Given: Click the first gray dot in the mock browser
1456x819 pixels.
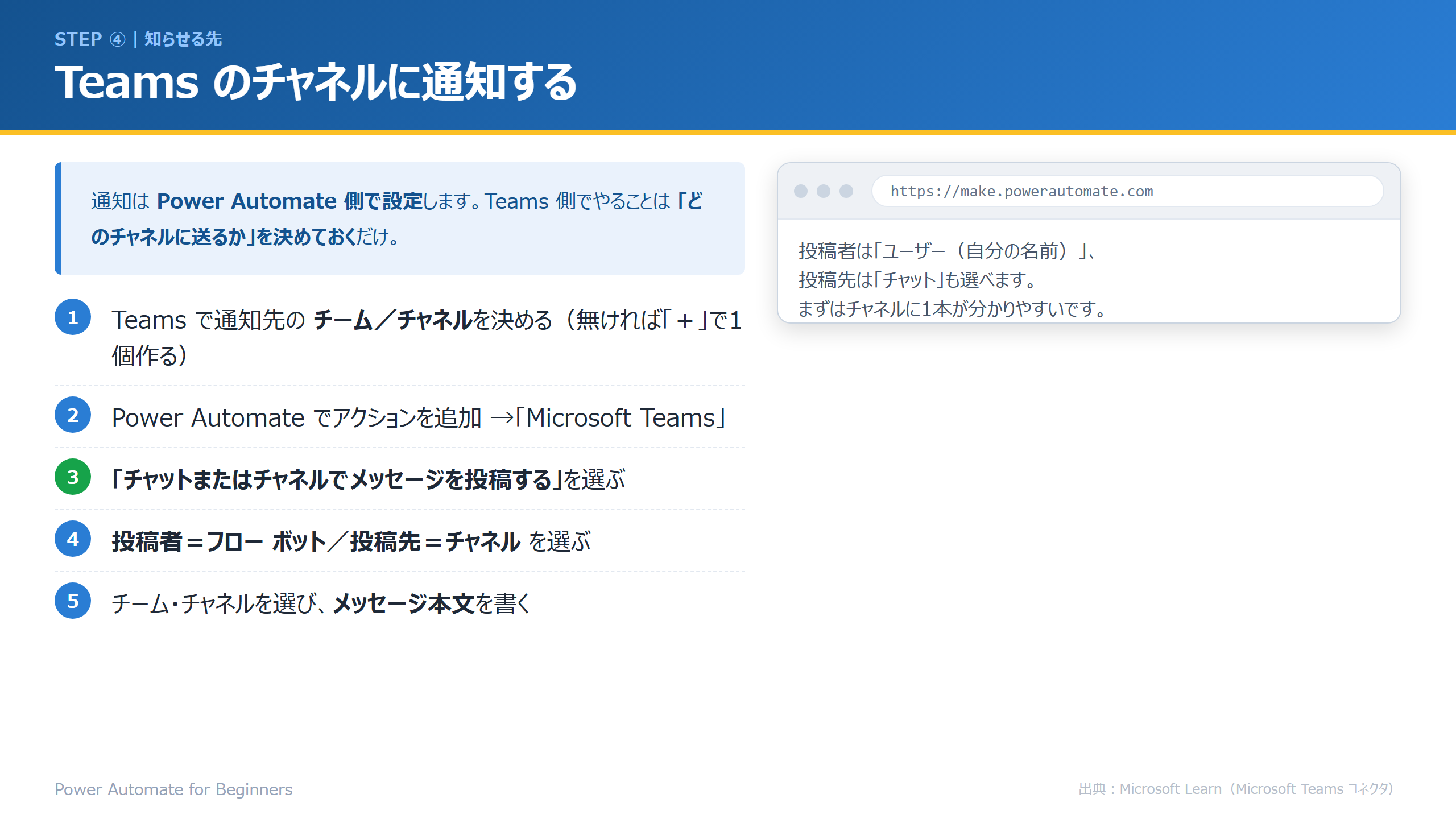Looking at the screenshot, I should point(801,191).
